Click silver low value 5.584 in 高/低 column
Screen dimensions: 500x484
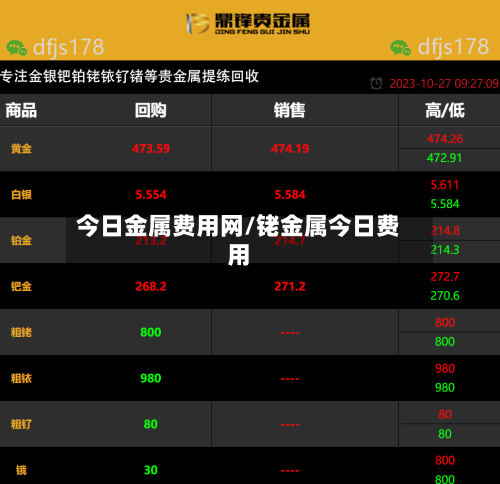point(445,204)
